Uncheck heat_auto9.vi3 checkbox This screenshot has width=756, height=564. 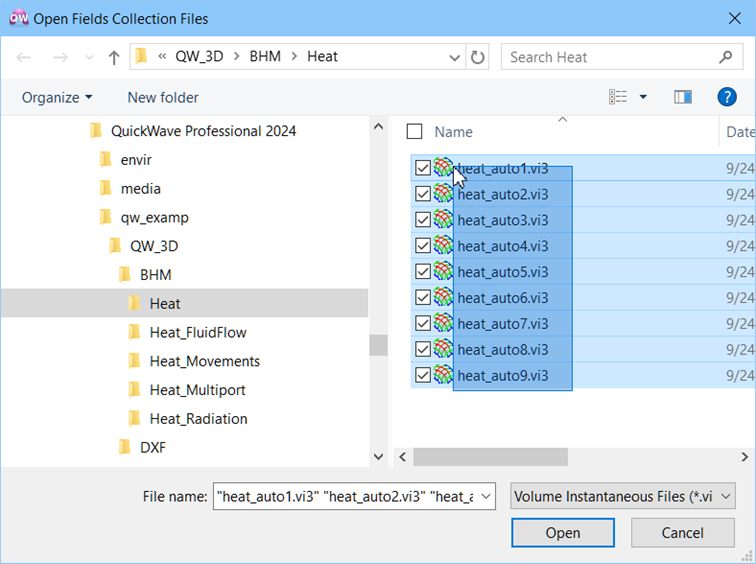click(x=423, y=376)
